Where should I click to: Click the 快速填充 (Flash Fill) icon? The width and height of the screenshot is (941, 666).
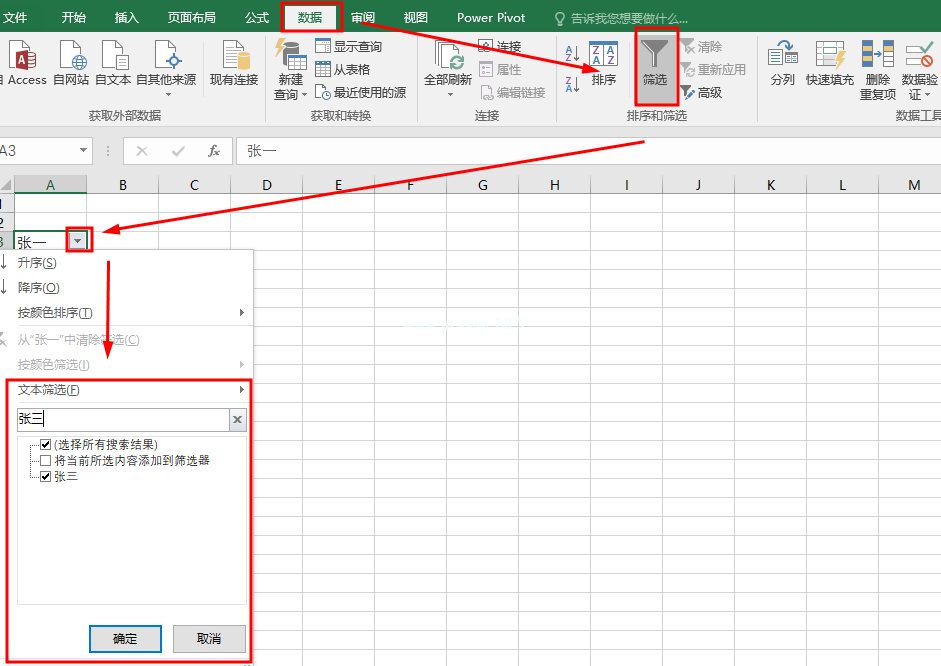830,56
